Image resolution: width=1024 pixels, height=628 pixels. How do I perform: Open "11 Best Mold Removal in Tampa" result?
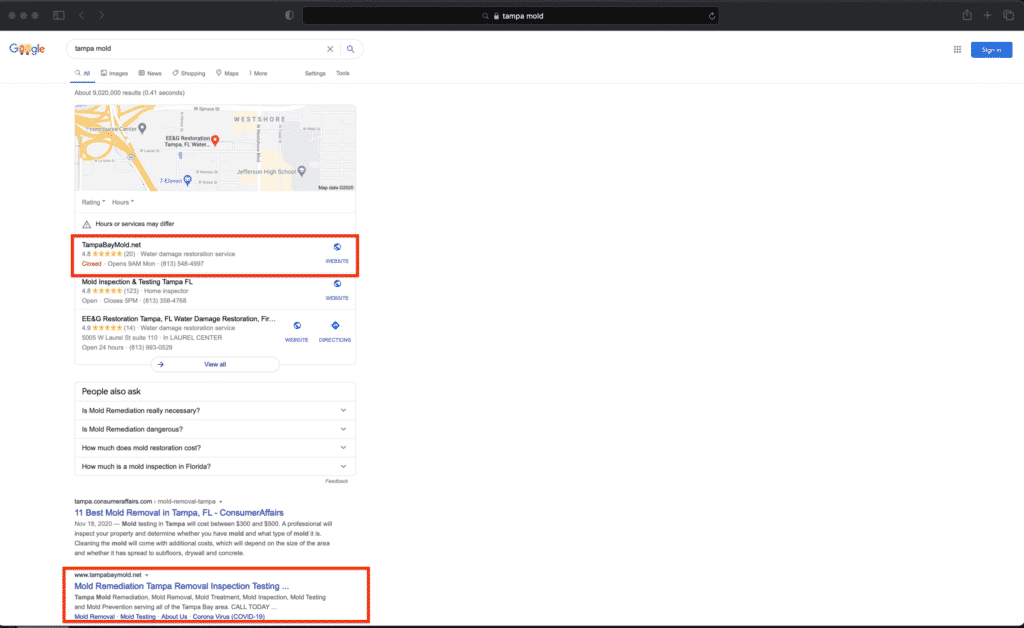(x=179, y=513)
